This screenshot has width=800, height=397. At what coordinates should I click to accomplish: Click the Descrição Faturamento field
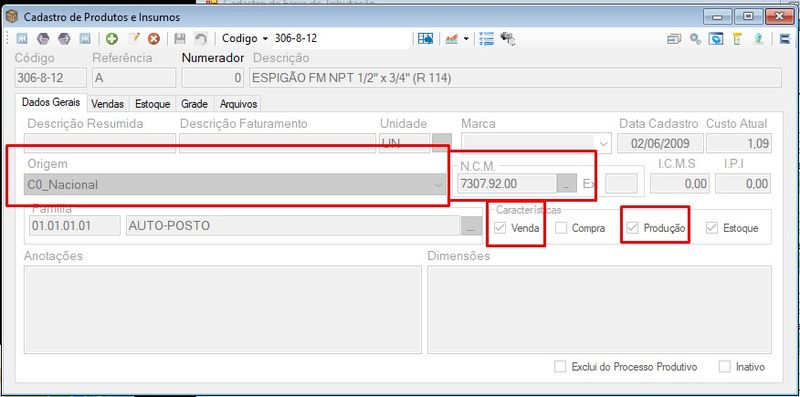pos(278,143)
